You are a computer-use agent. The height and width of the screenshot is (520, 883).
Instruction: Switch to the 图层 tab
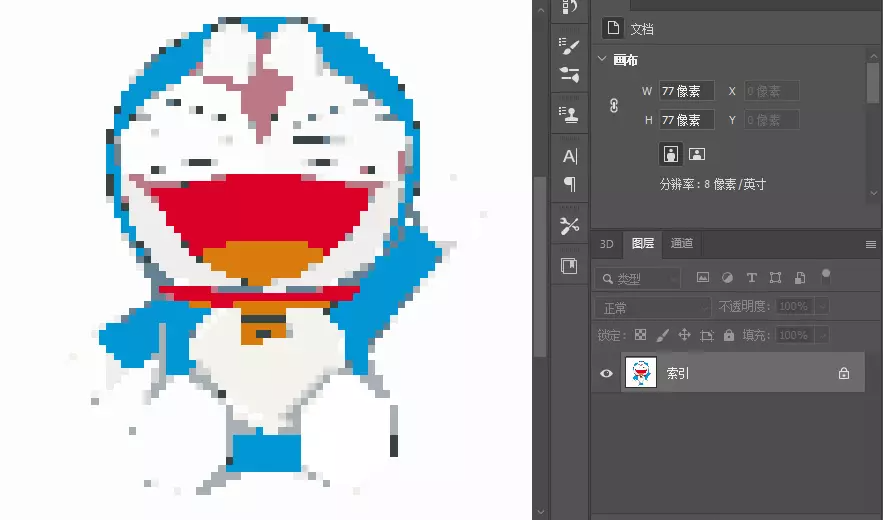[x=643, y=243]
